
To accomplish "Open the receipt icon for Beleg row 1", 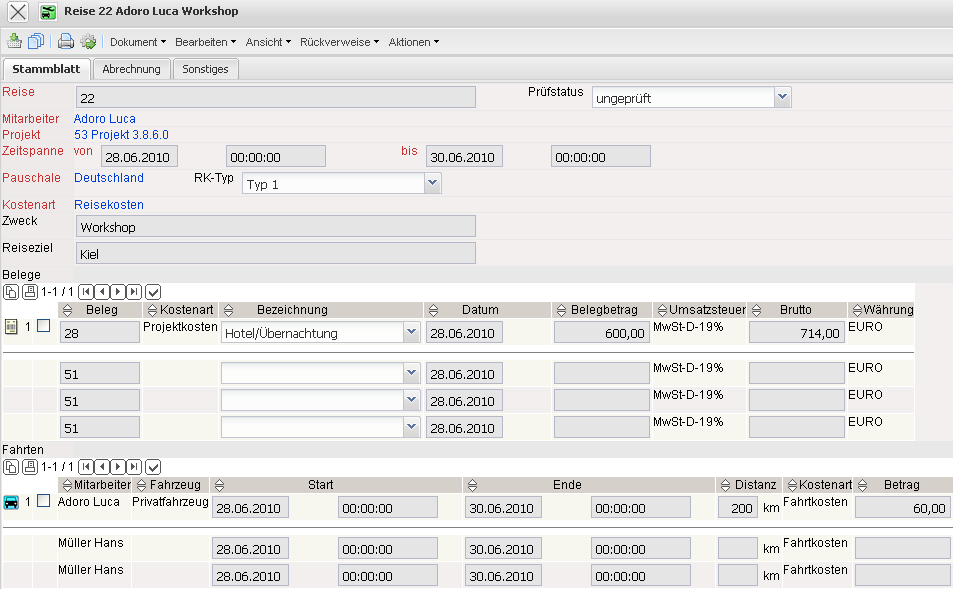I will click(x=12, y=326).
